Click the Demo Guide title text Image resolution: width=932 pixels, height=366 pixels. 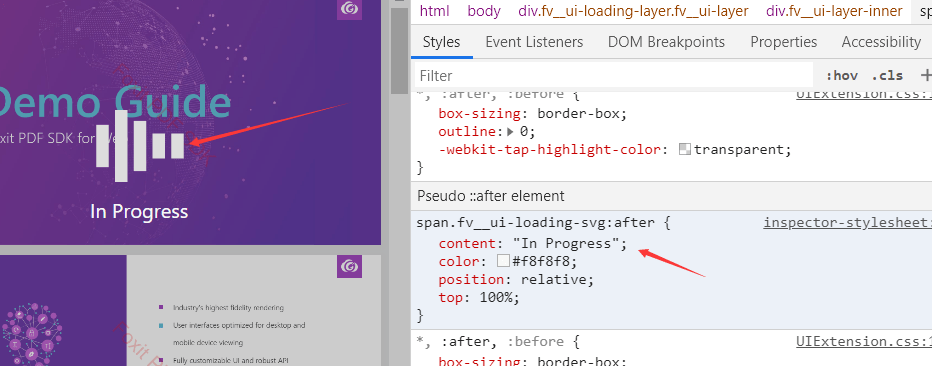pos(114,102)
